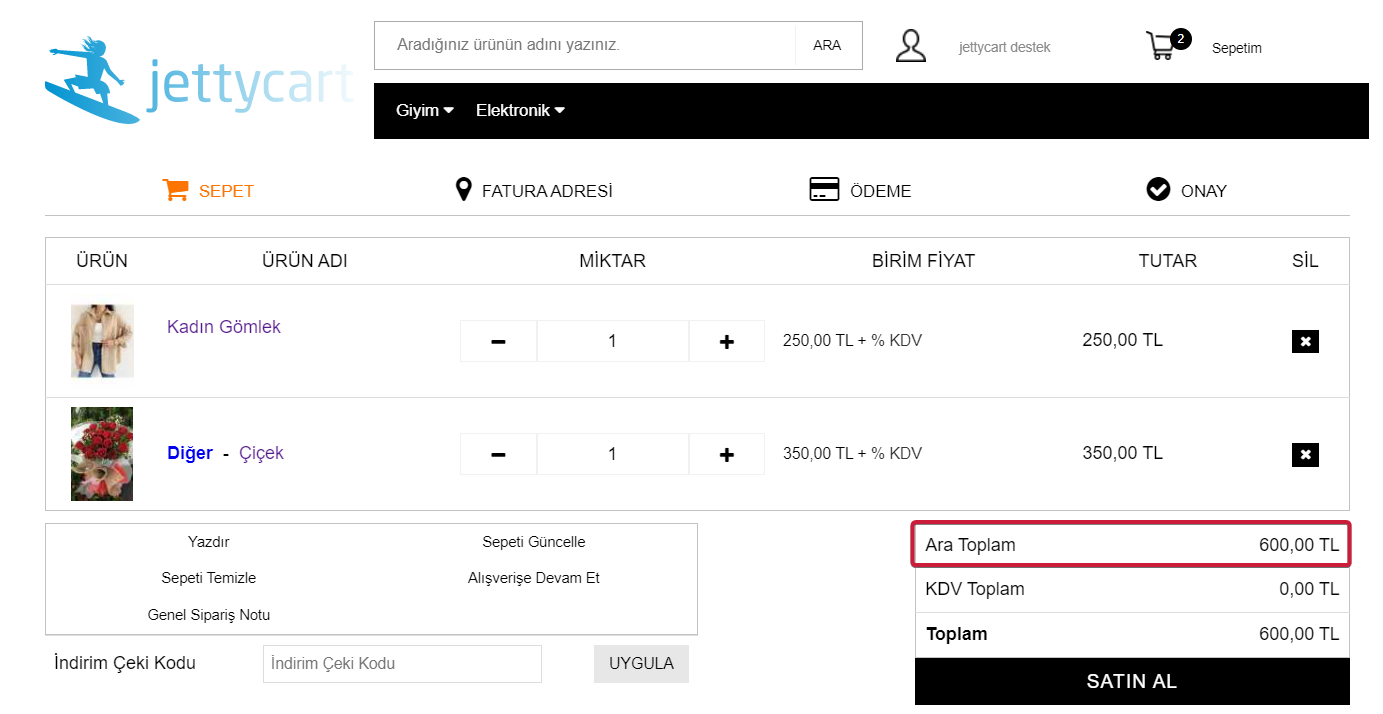
Task: Go to the ONAY step
Action: coord(1204,191)
